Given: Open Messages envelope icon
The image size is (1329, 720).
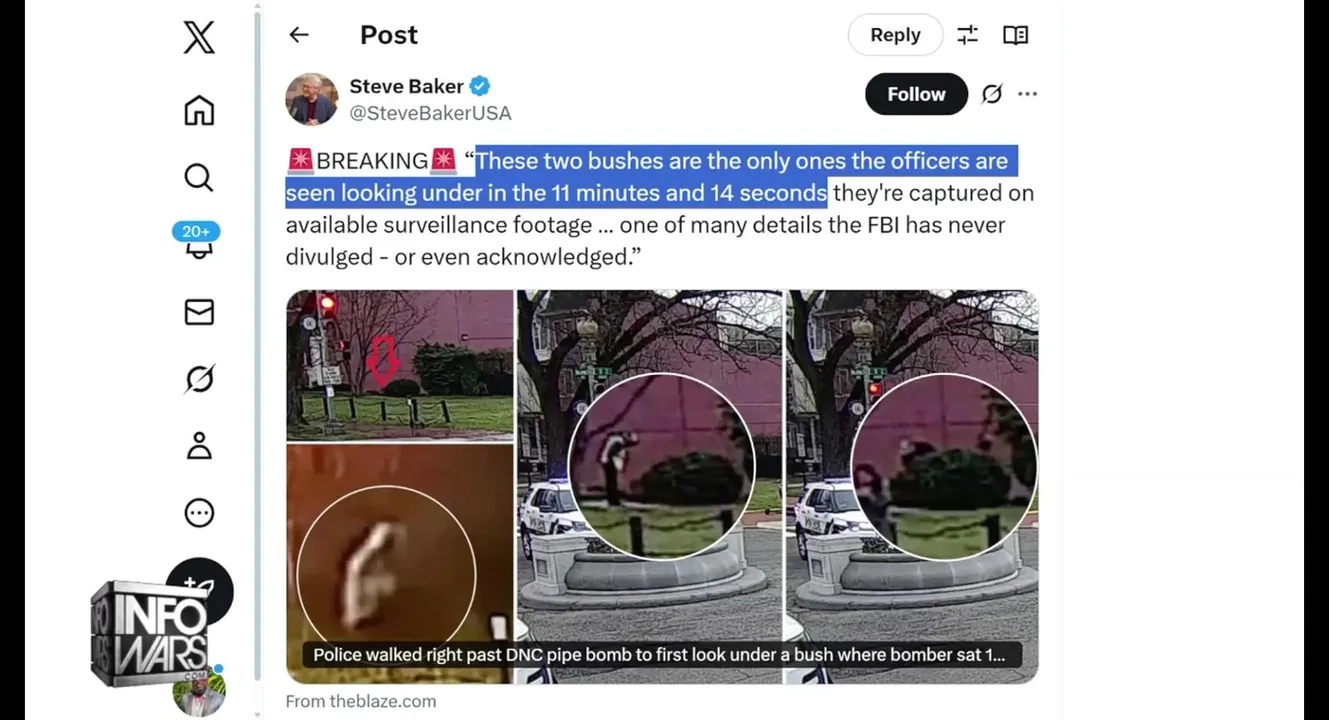Looking at the screenshot, I should click(x=199, y=312).
